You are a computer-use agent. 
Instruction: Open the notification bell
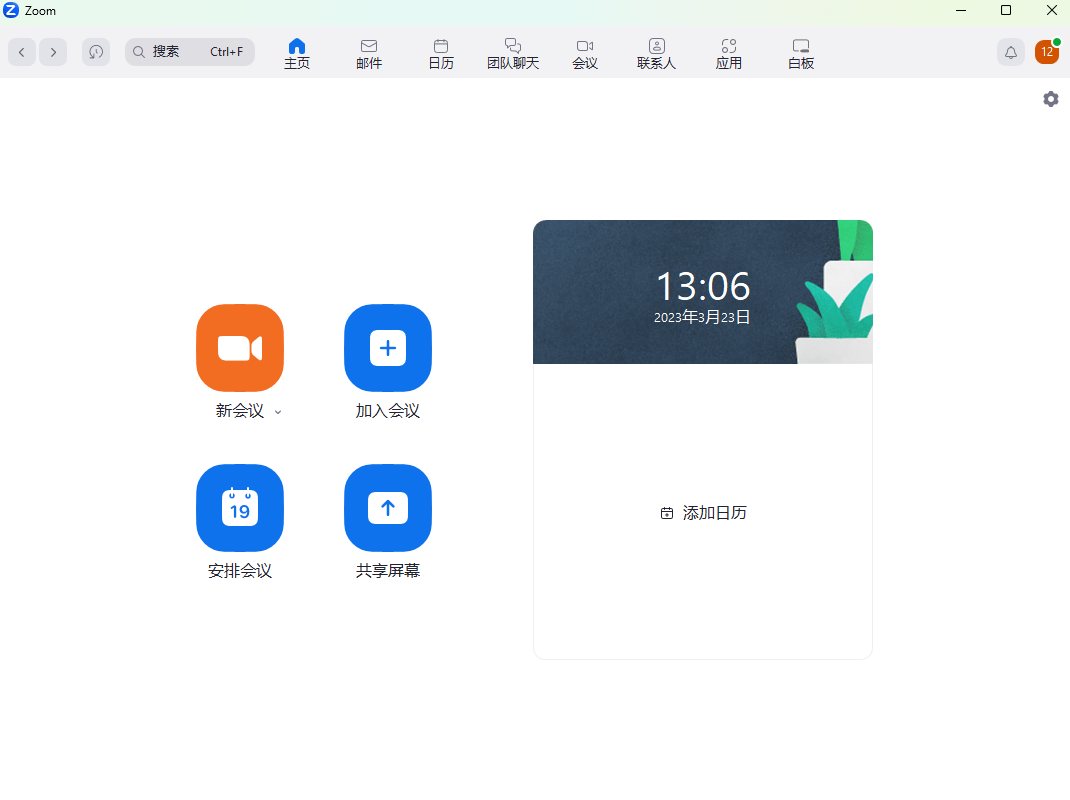click(1010, 52)
